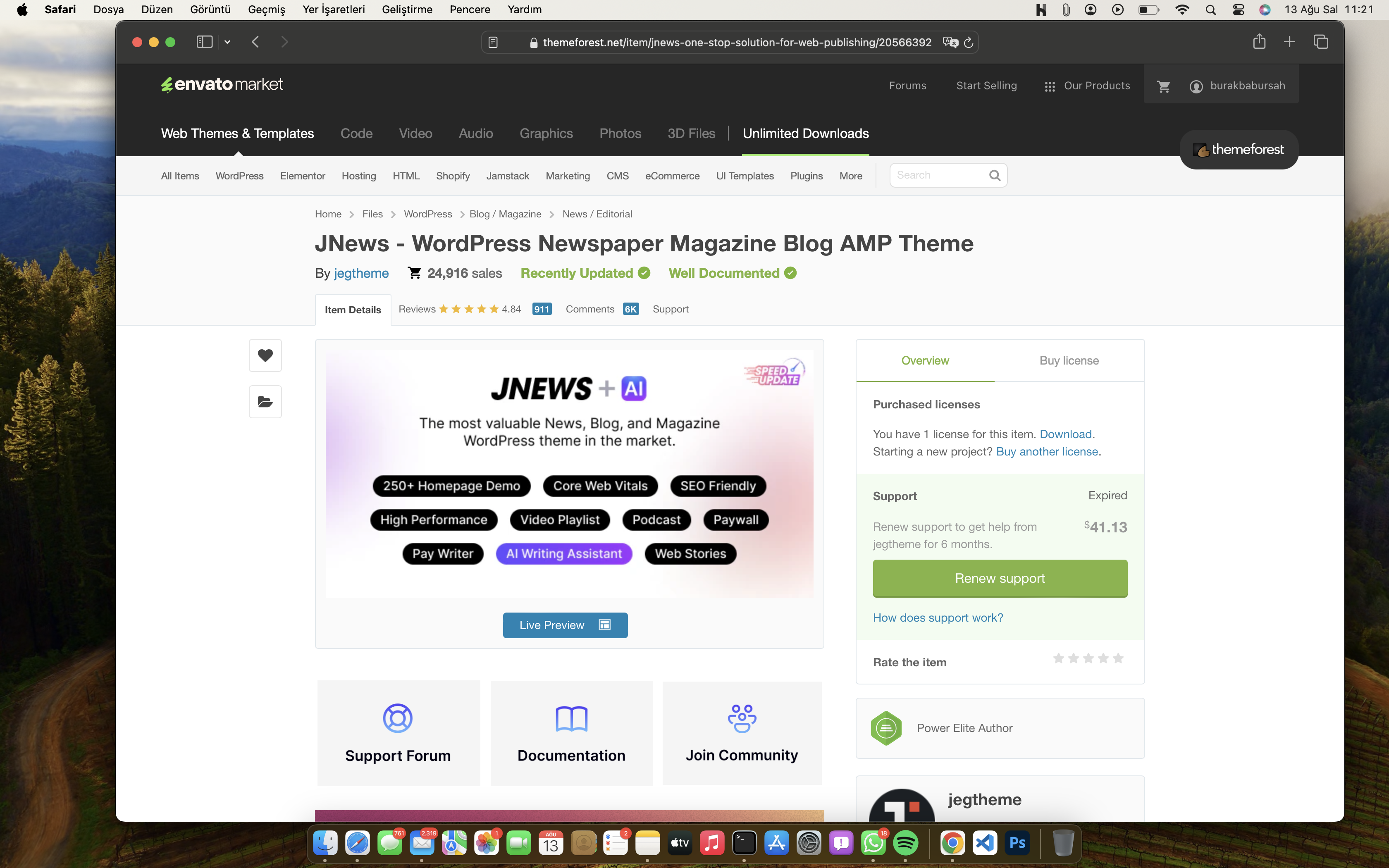Image resolution: width=1389 pixels, height=868 pixels.
Task: Select the Item Details tab
Action: (x=353, y=310)
